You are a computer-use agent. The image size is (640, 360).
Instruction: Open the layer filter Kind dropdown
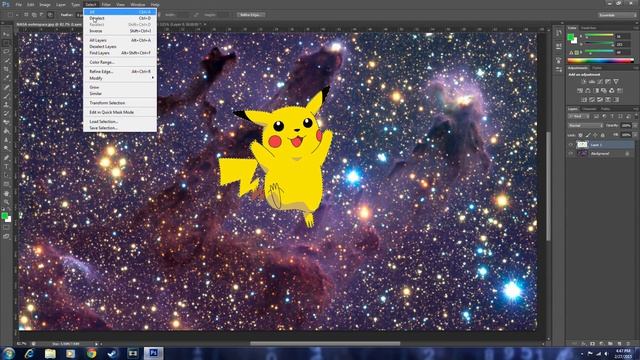[578, 117]
